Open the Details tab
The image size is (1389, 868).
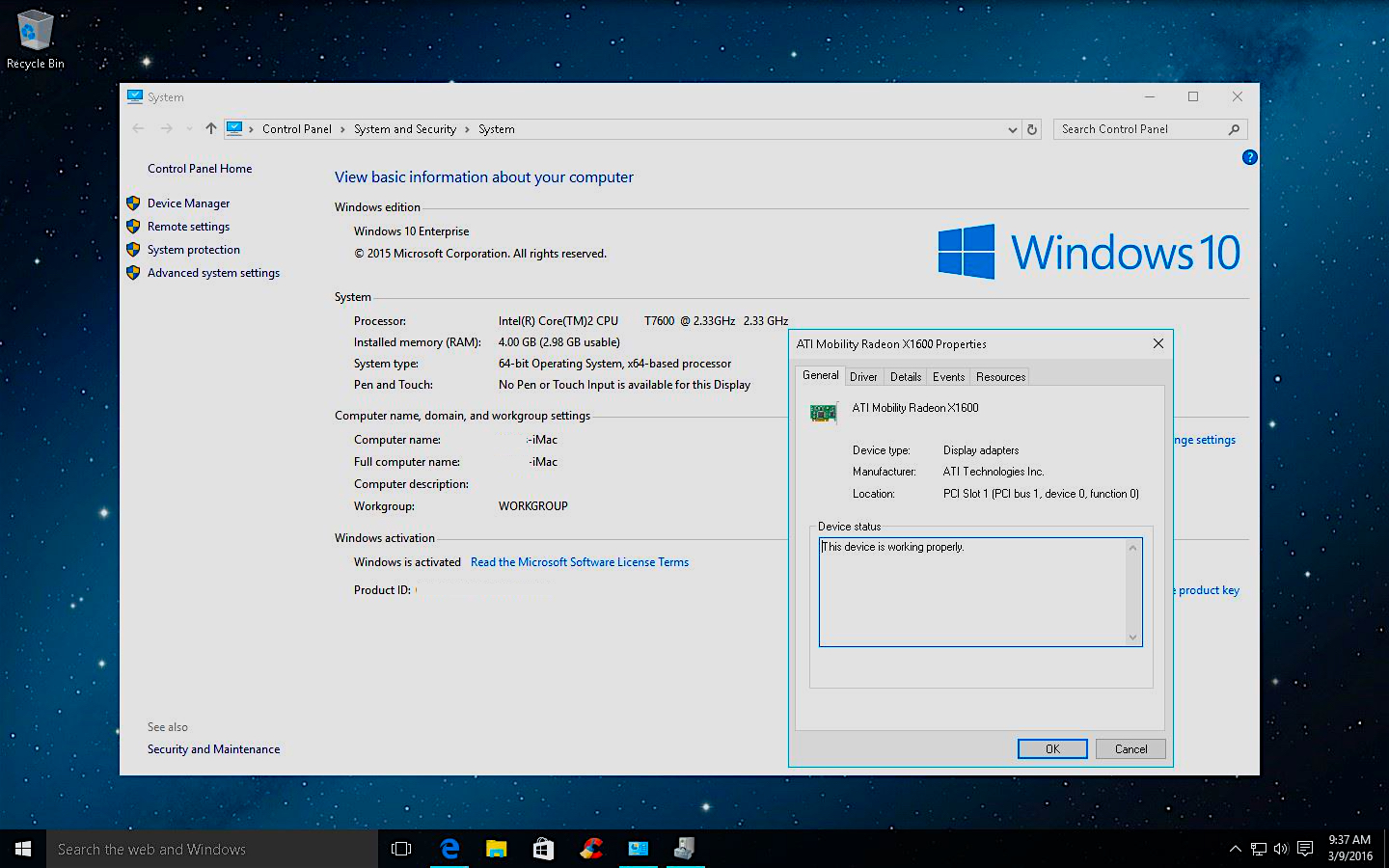pyautogui.click(x=905, y=377)
